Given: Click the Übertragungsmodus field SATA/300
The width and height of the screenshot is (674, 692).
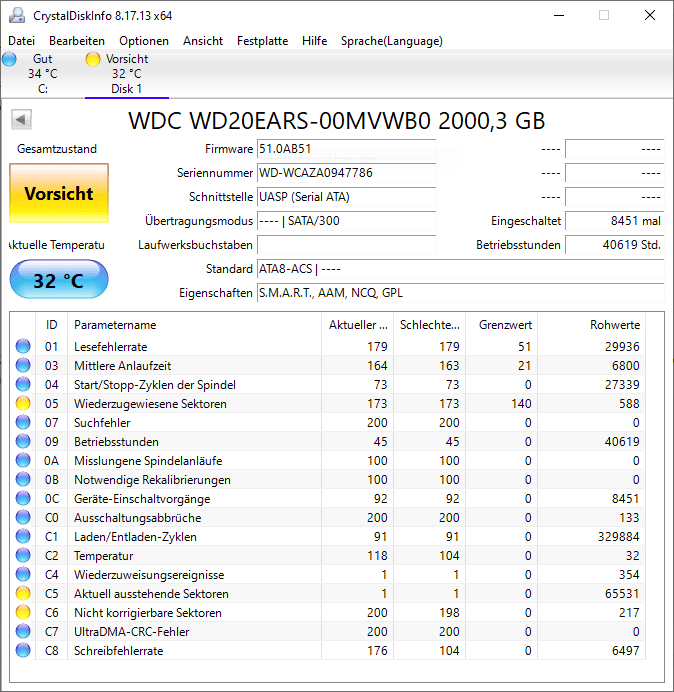Looking at the screenshot, I should point(346,221).
